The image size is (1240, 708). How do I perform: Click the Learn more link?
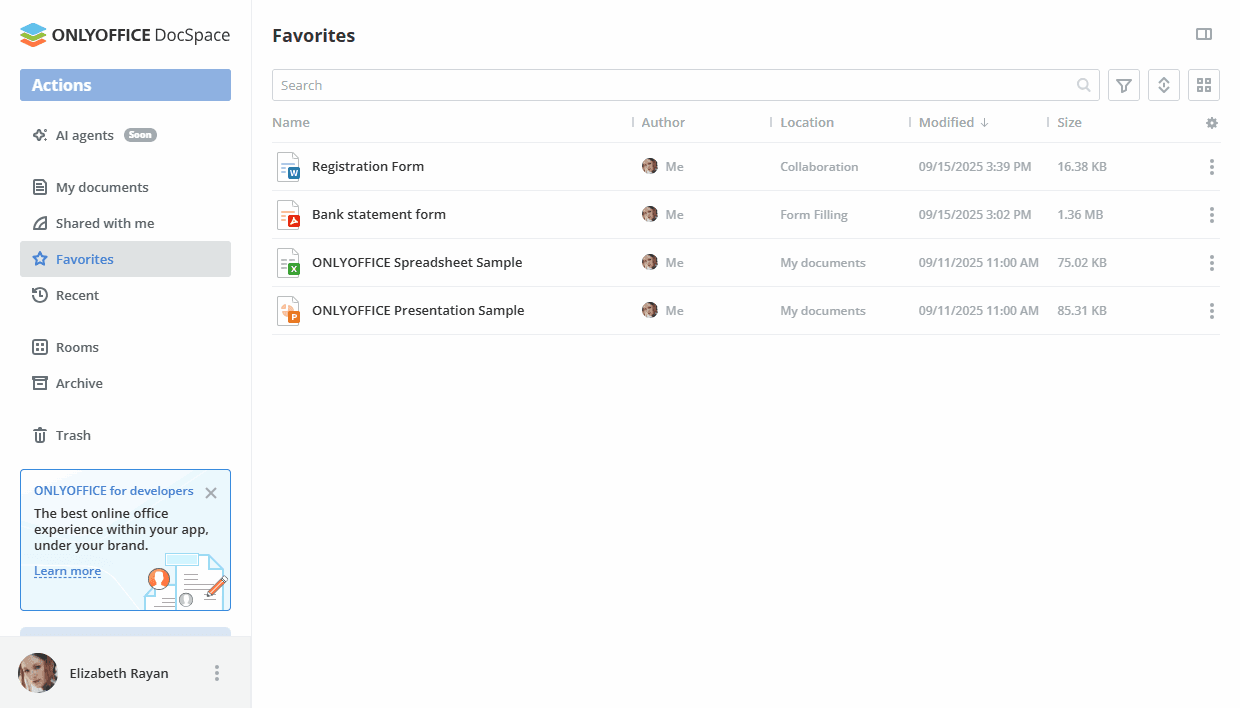point(67,570)
